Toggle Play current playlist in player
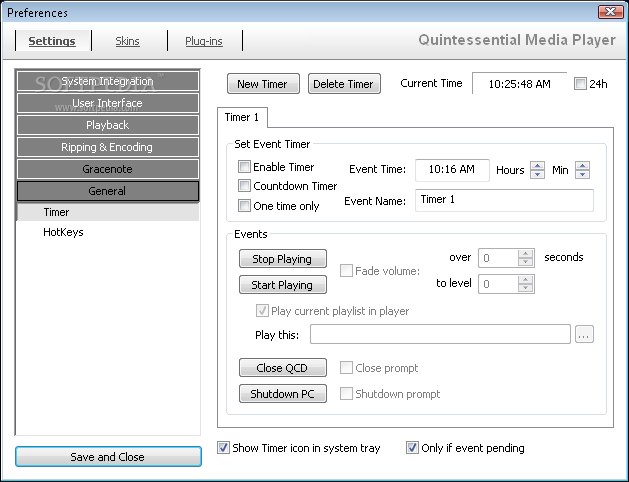 262,310
